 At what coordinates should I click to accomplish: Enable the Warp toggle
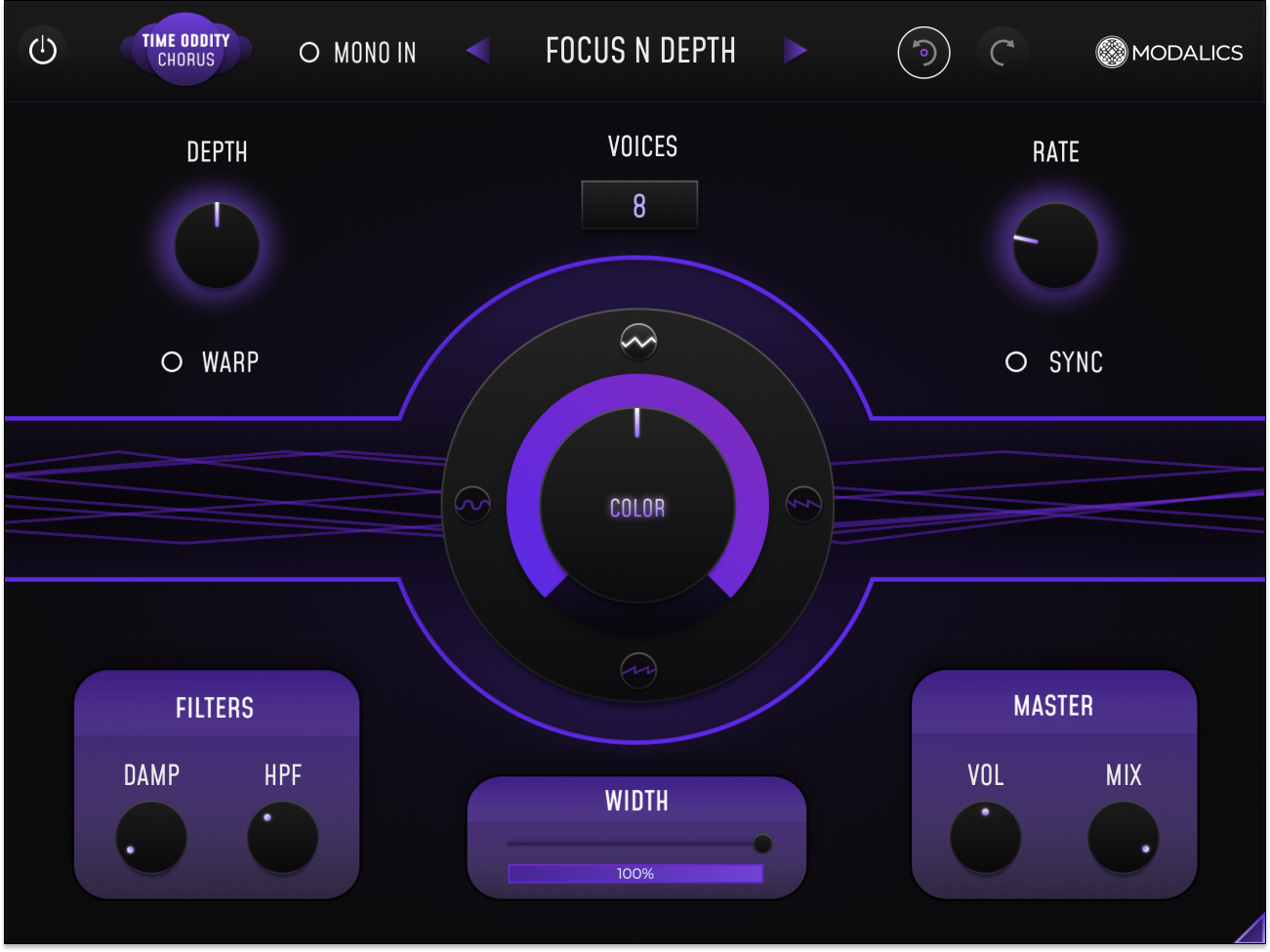click(x=172, y=361)
